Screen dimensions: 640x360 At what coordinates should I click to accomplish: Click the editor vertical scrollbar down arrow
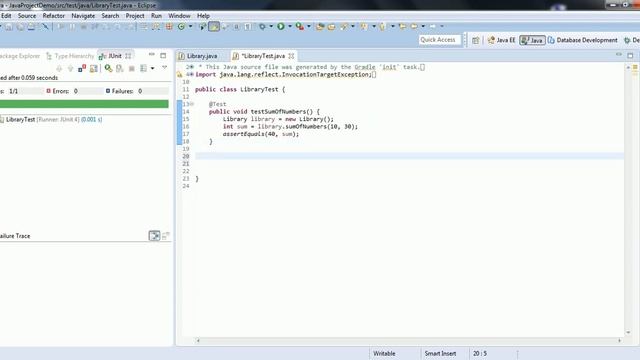click(x=628, y=333)
